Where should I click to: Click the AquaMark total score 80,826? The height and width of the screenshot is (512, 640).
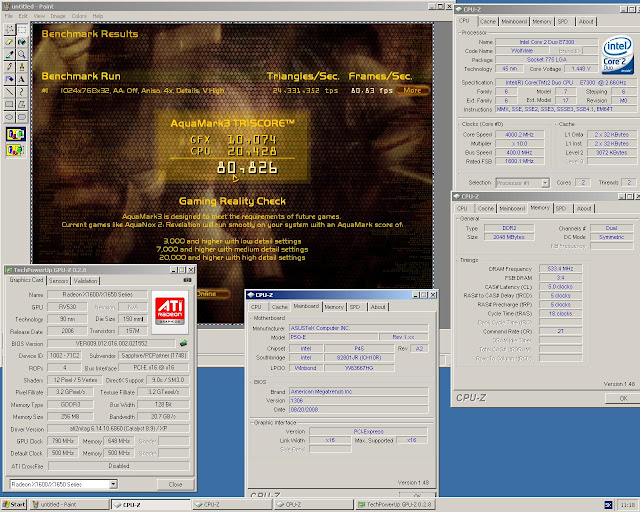(247, 168)
